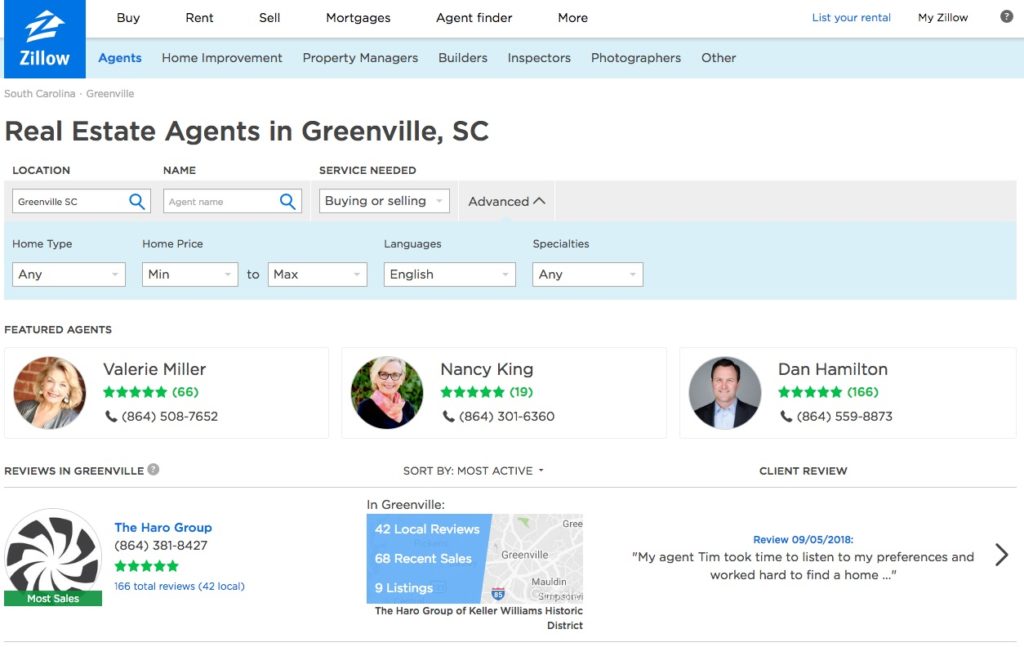Viewport: 1024px width, 647px height.
Task: Open the Agent finder menu
Action: 474,18
